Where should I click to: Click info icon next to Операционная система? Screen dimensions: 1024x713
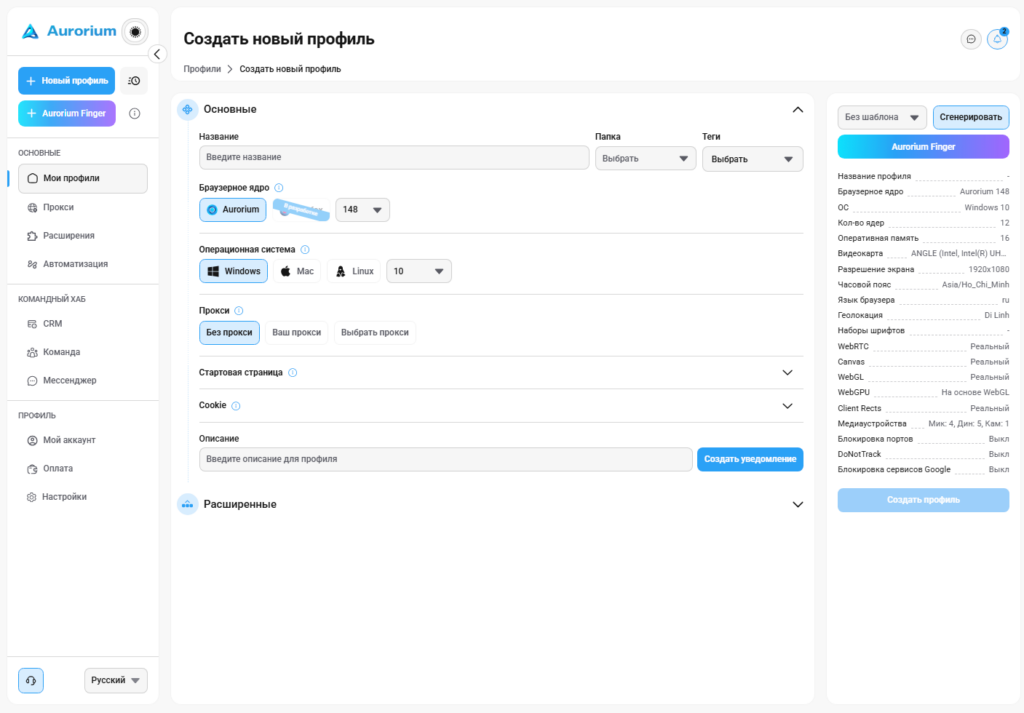coord(305,249)
